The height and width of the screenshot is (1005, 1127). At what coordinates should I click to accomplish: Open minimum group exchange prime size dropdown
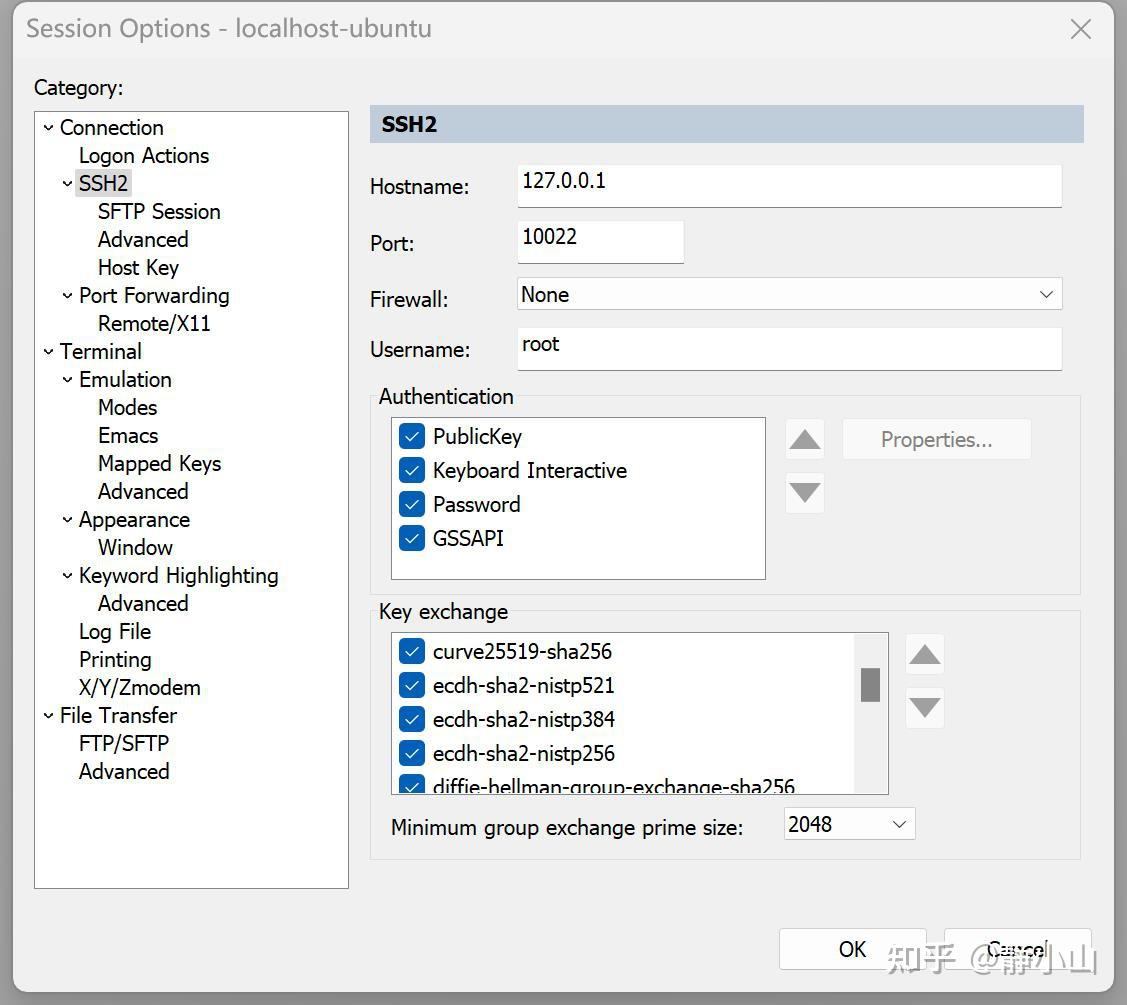849,824
